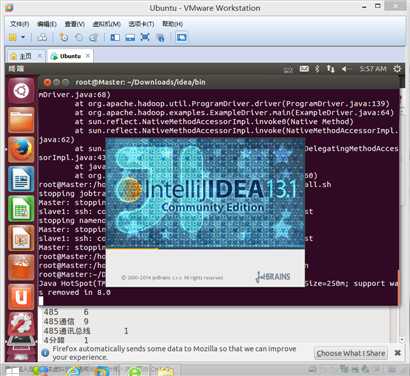Click the scrollbar down arrow in Firefox page
Screen dimensions: 410x376
pos(402,340)
